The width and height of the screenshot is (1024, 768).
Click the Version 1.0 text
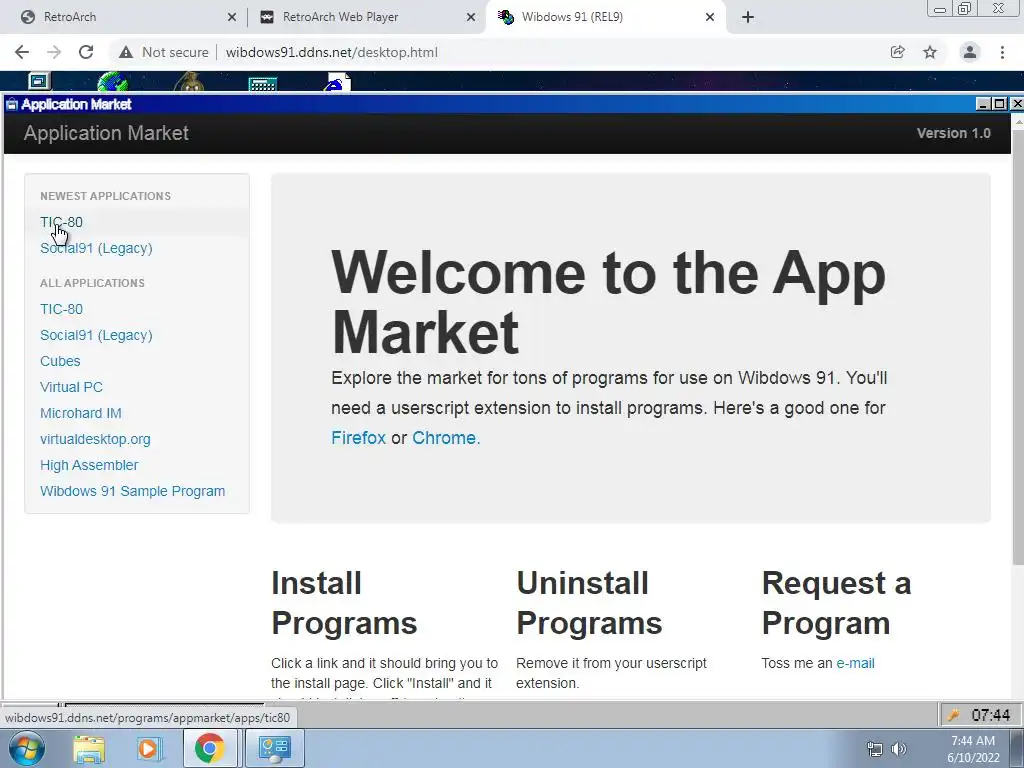coord(953,133)
